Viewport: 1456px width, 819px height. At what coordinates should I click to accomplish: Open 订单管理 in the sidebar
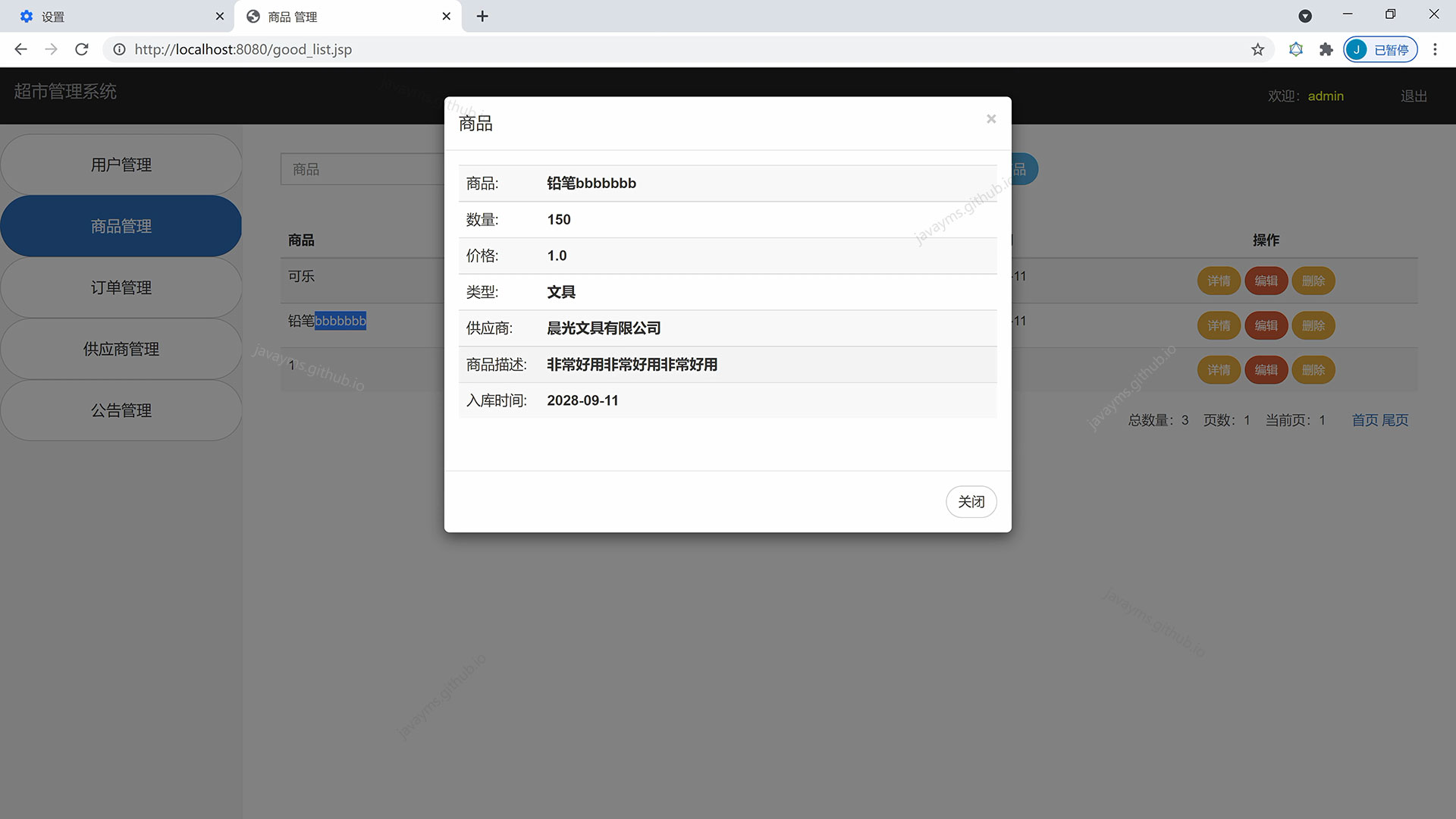pos(121,287)
